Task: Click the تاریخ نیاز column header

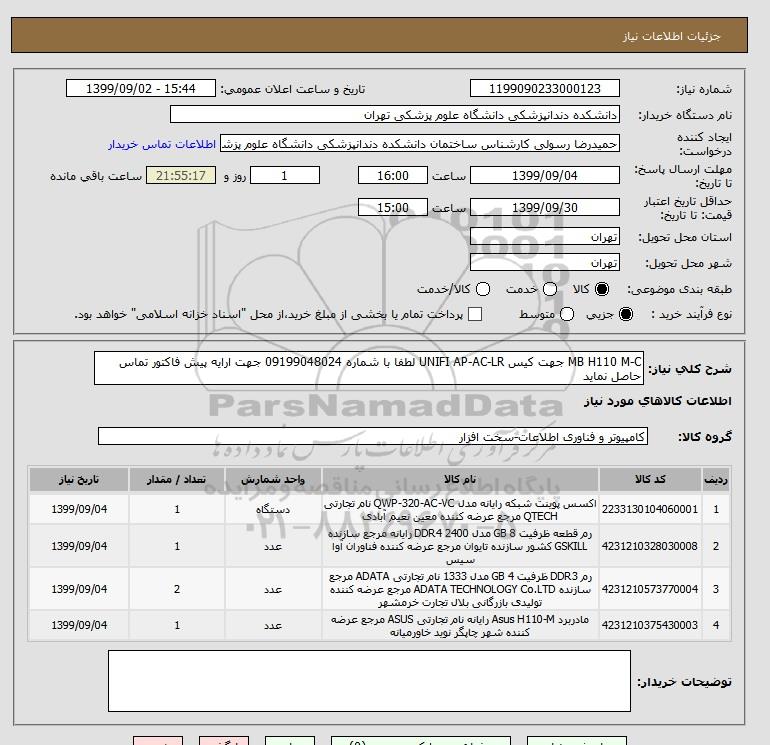Action: pyautogui.click(x=79, y=479)
